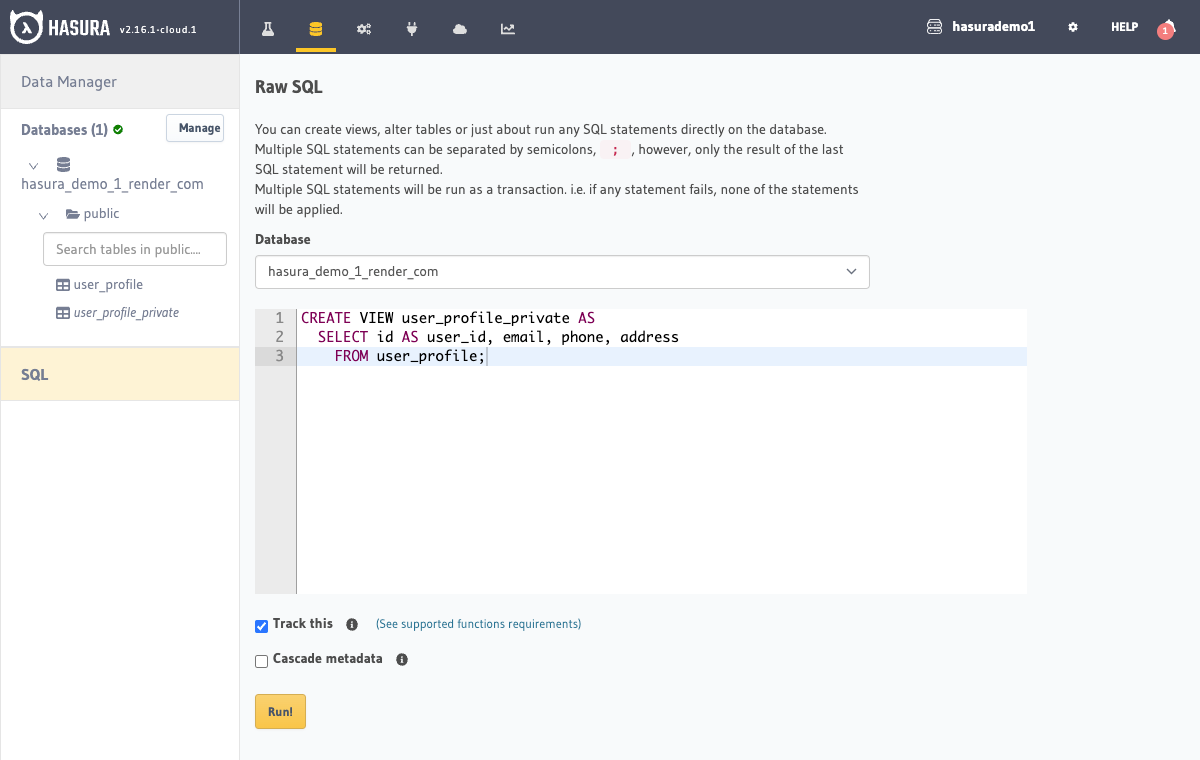Open the Database selection dropdown
The width and height of the screenshot is (1200, 760).
[x=562, y=272]
